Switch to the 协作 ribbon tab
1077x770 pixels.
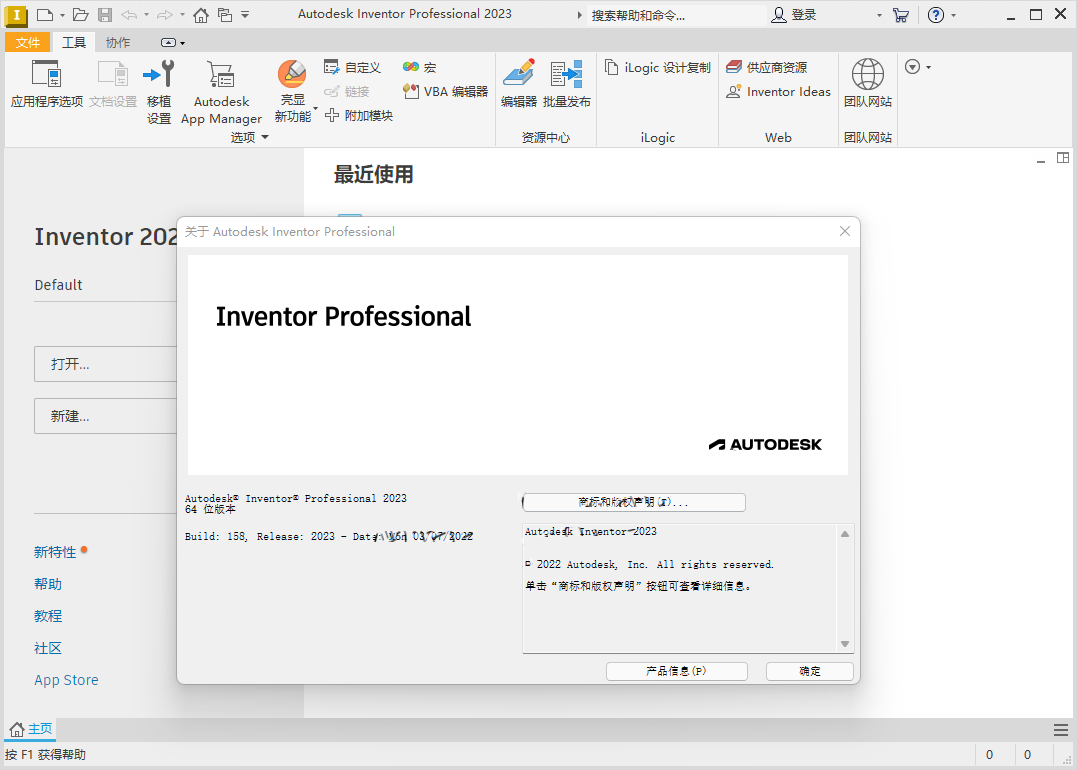[x=116, y=42]
